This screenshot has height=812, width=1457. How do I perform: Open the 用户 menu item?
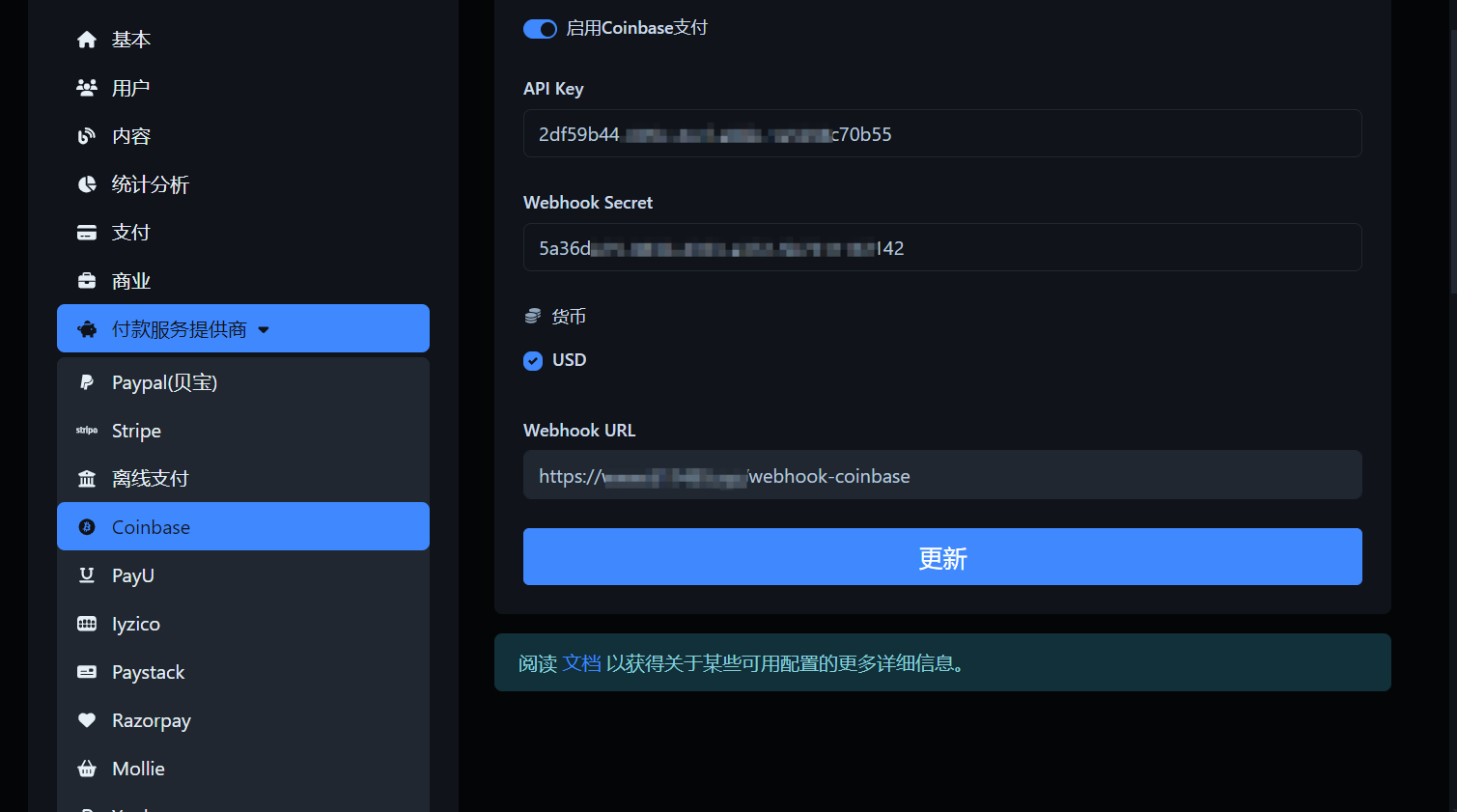pyautogui.click(x=243, y=88)
